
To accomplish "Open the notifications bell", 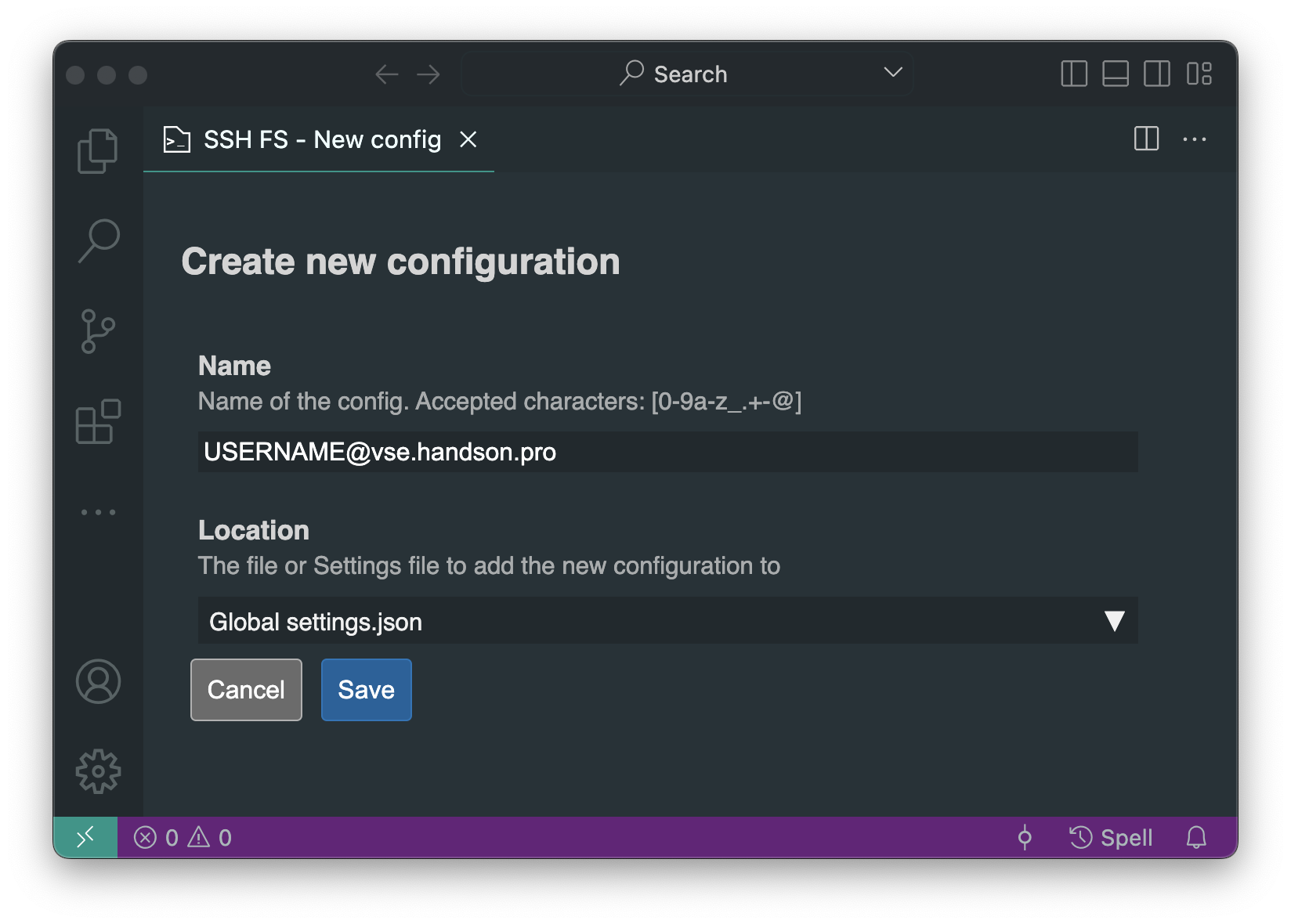I will [x=1195, y=837].
